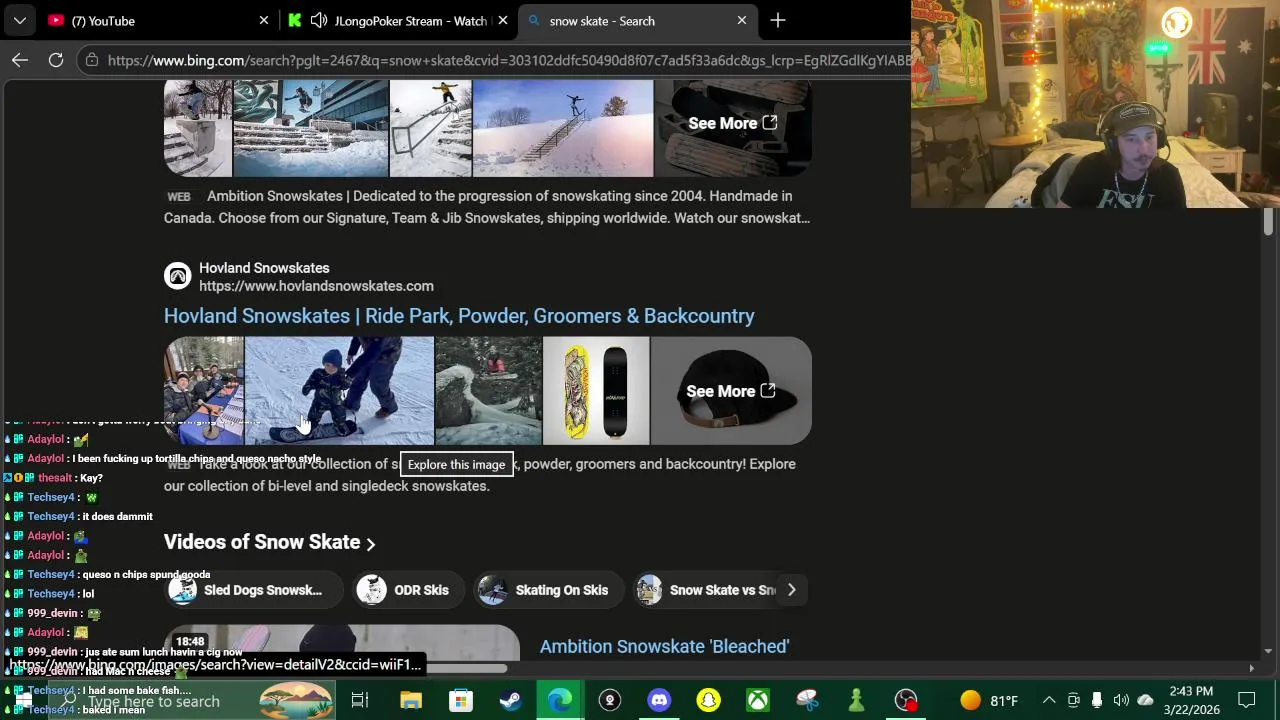Click the site info icon in address bar
This screenshot has height=720, width=1280.
pos(92,60)
